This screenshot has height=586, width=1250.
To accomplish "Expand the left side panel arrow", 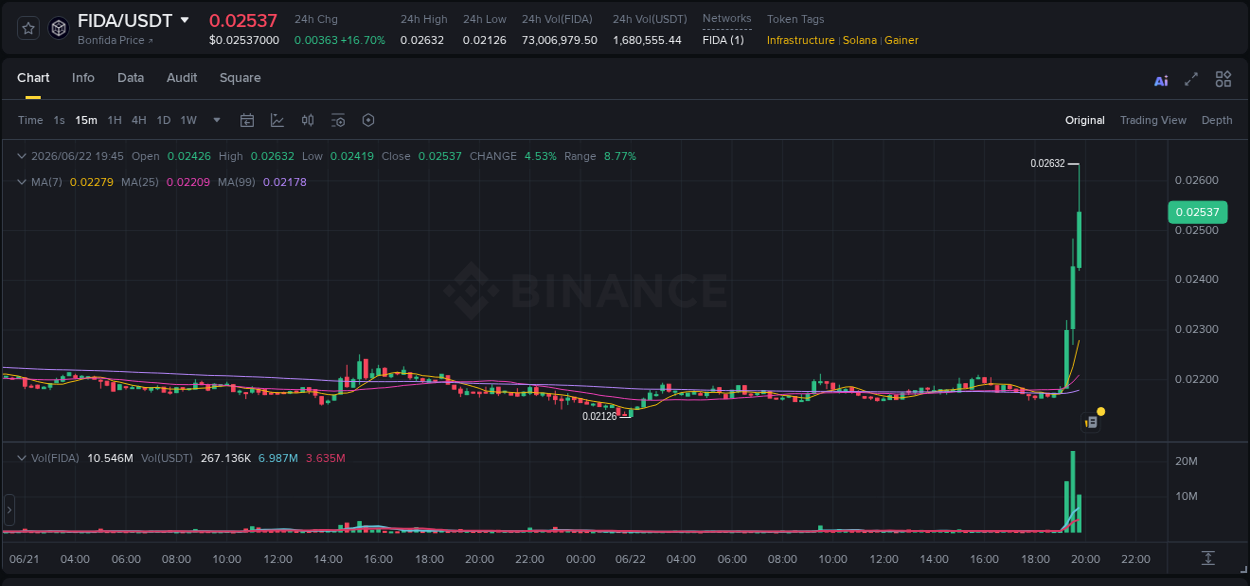I will coord(9,510).
